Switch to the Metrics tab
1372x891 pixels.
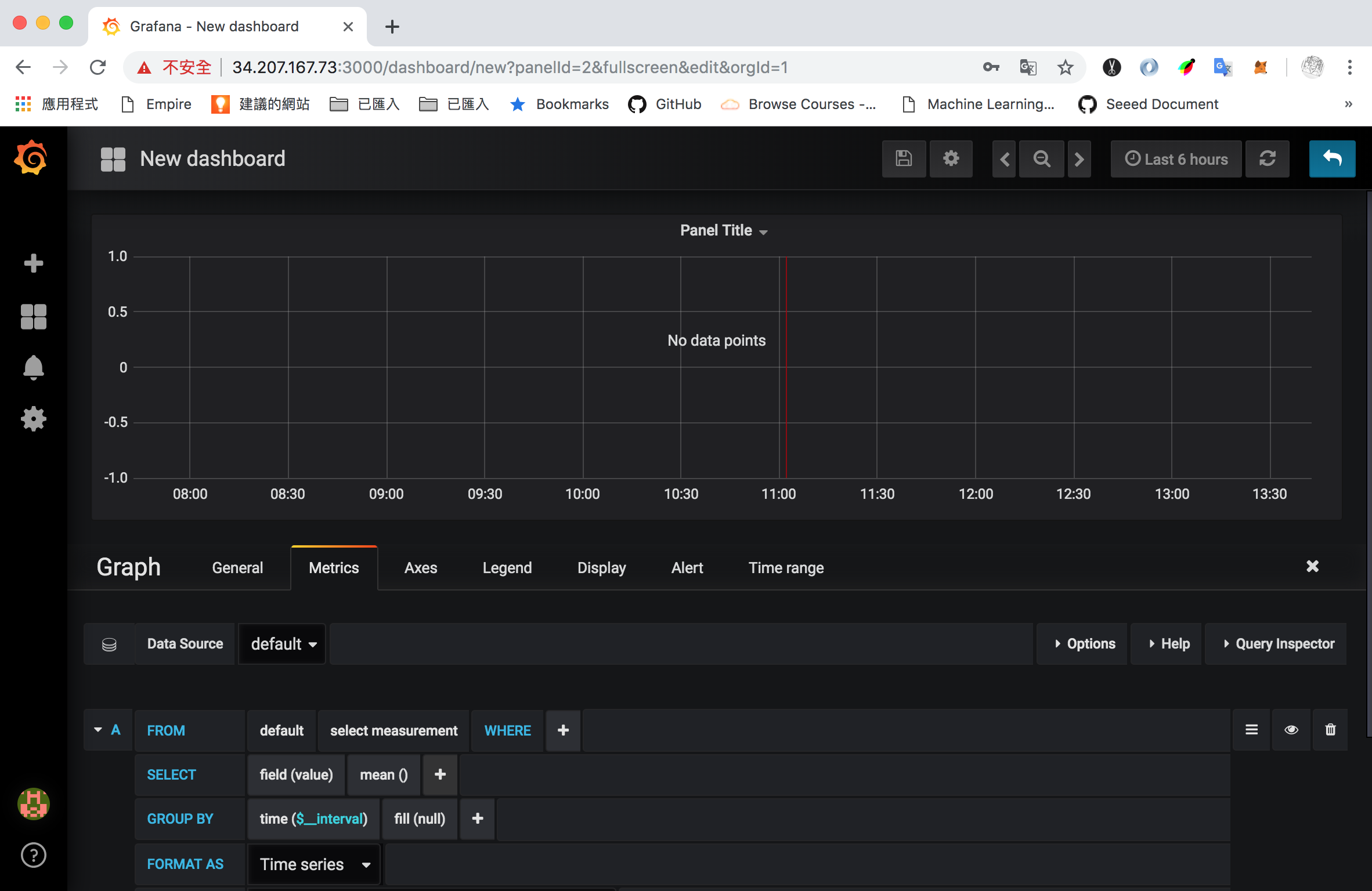tap(334, 567)
